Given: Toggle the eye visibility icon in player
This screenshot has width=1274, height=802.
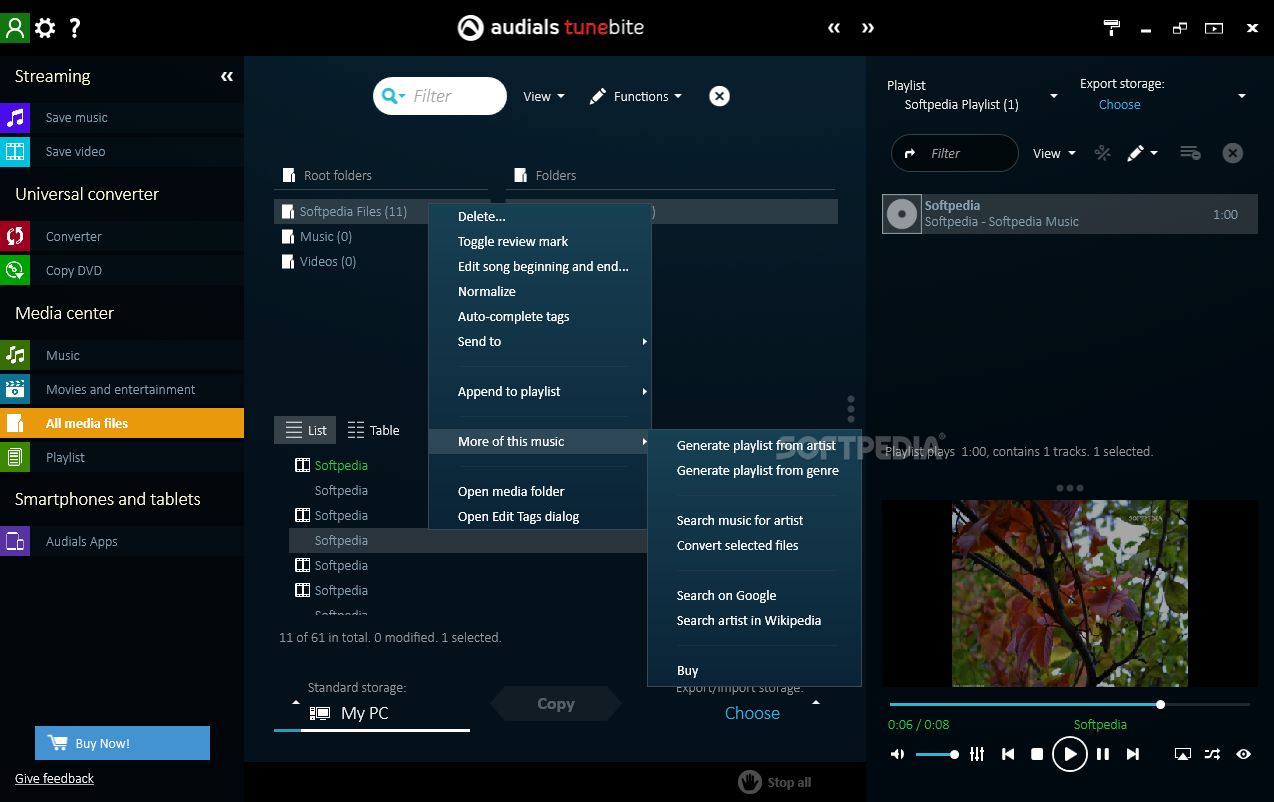Looking at the screenshot, I should click(1243, 754).
